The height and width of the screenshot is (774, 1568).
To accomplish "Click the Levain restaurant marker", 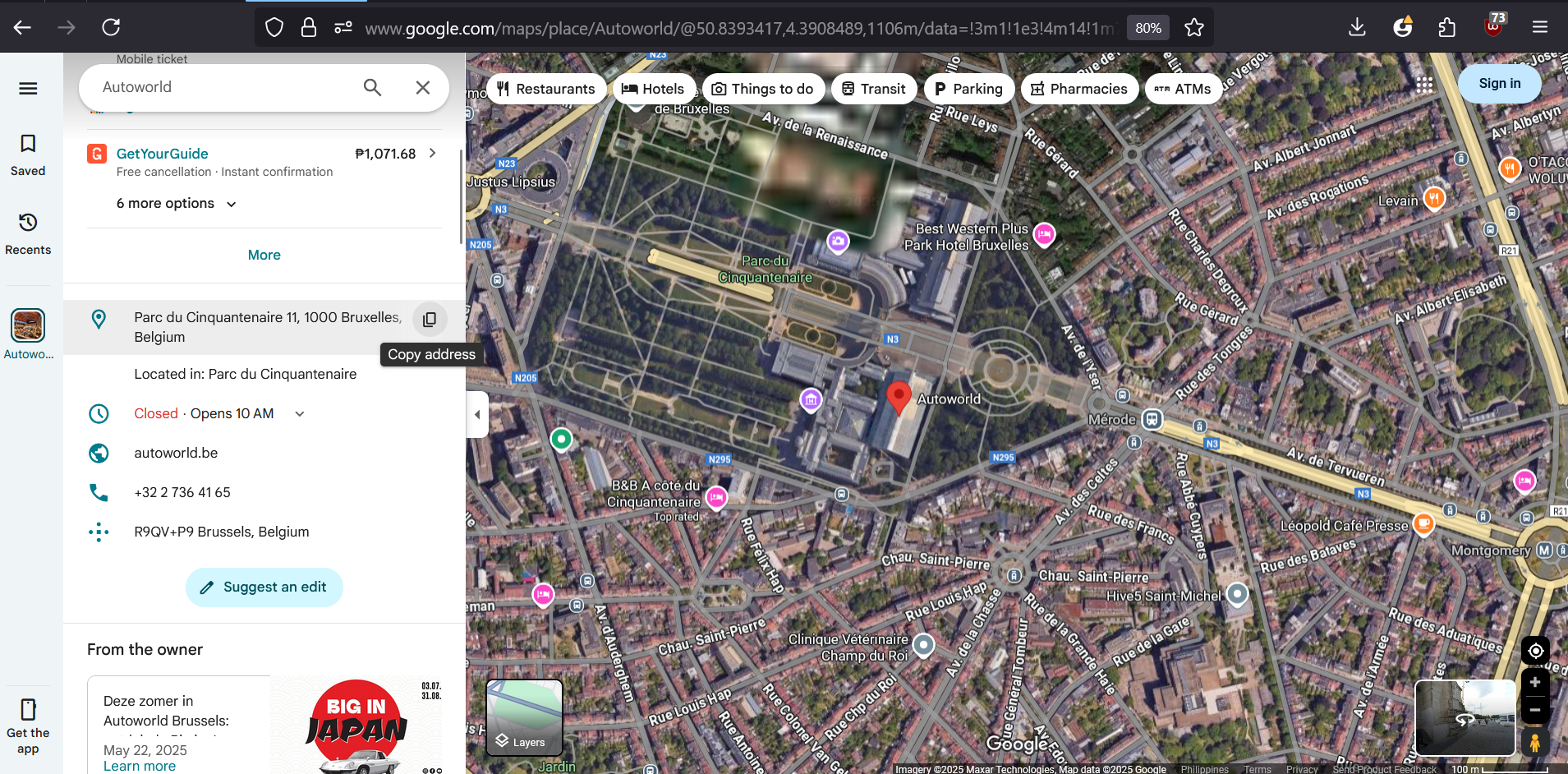I will click(x=1434, y=198).
